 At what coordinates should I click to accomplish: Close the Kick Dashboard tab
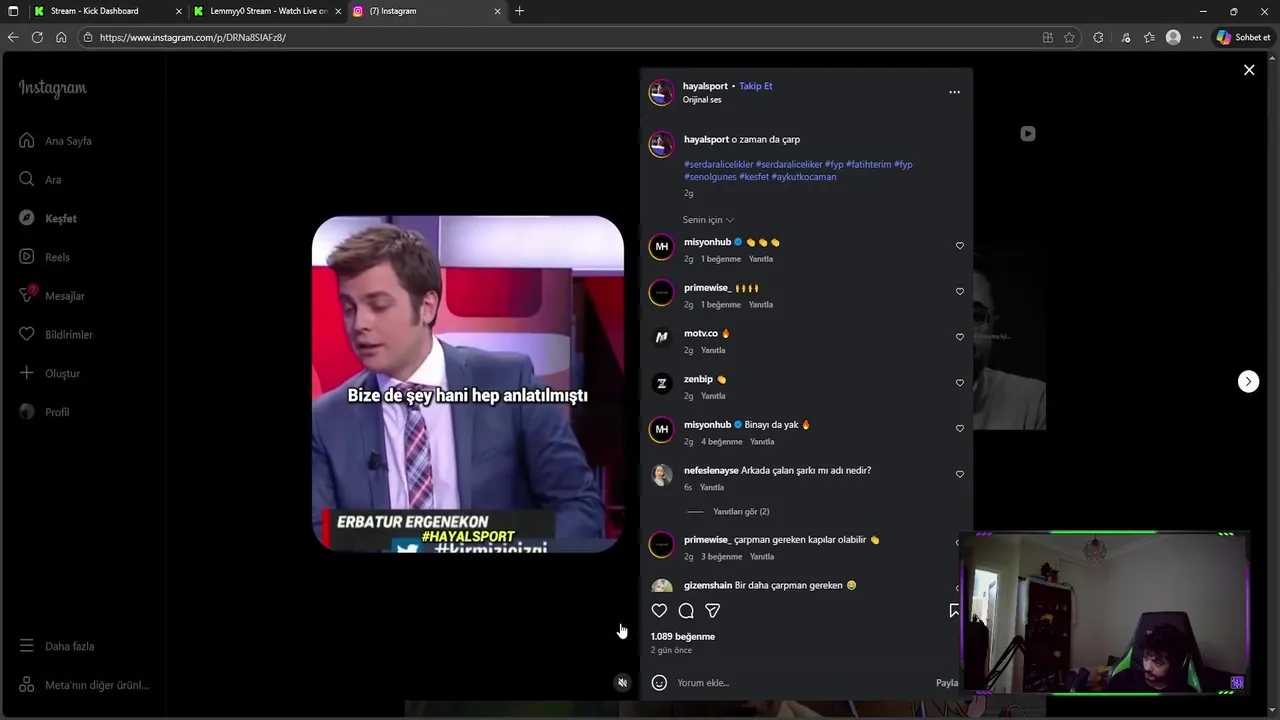[x=179, y=11]
